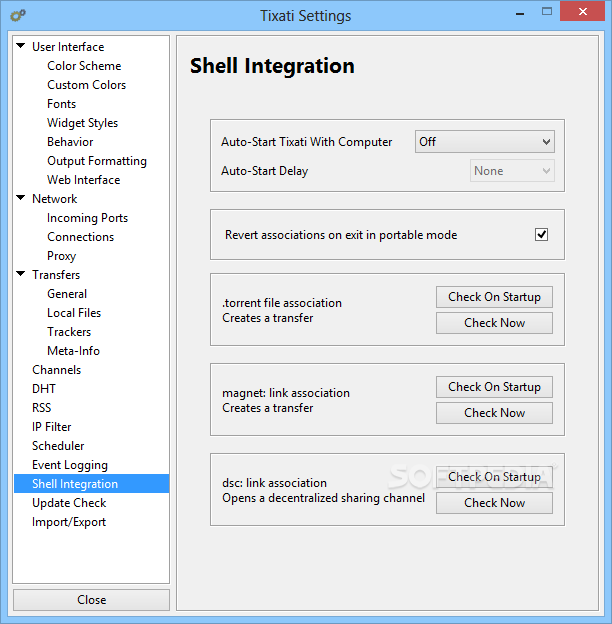The width and height of the screenshot is (612, 624).
Task: Go to IP Filter settings
Action: pyautogui.click(x=51, y=427)
